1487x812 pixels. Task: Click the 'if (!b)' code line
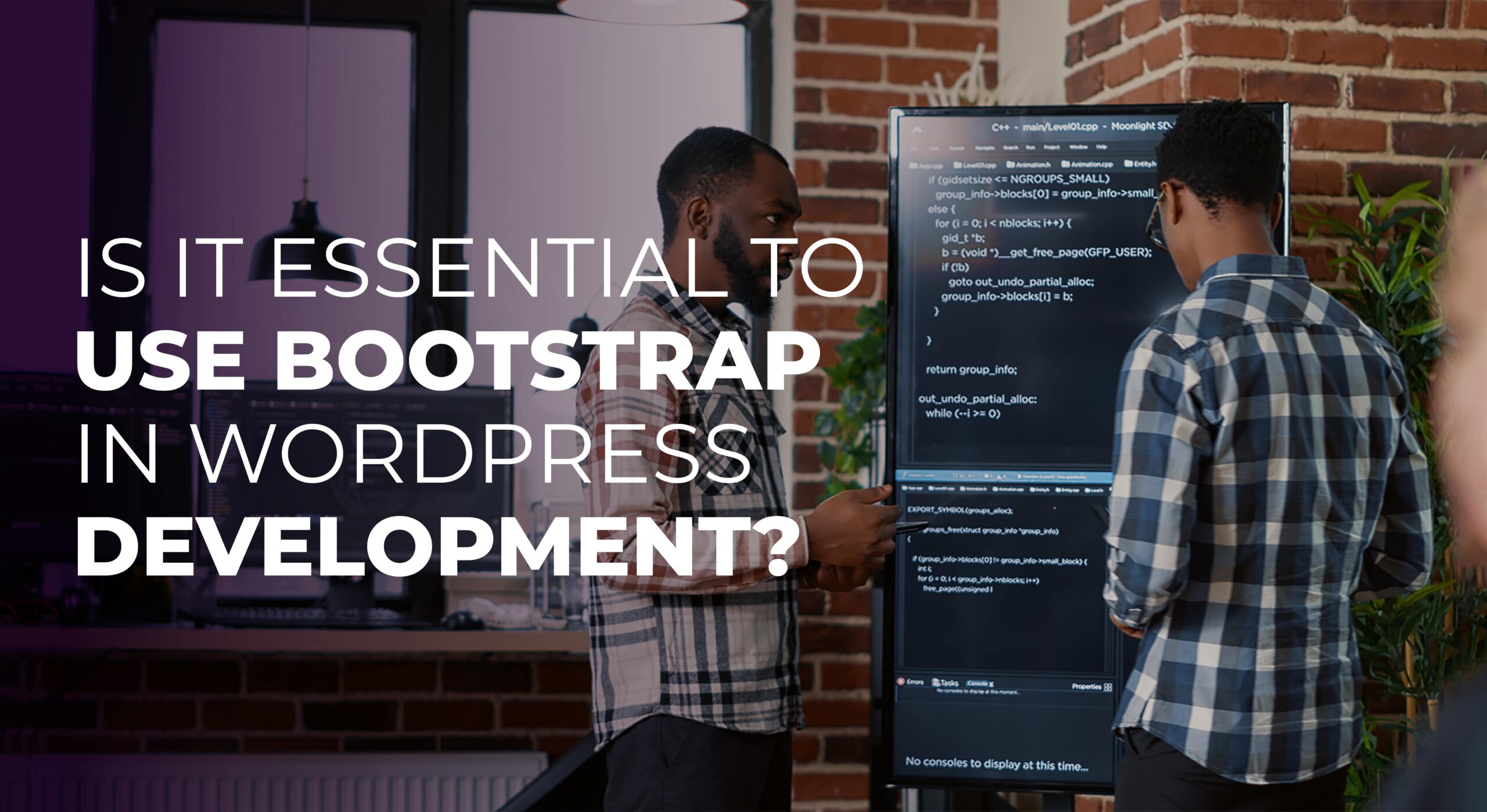pyautogui.click(x=955, y=267)
